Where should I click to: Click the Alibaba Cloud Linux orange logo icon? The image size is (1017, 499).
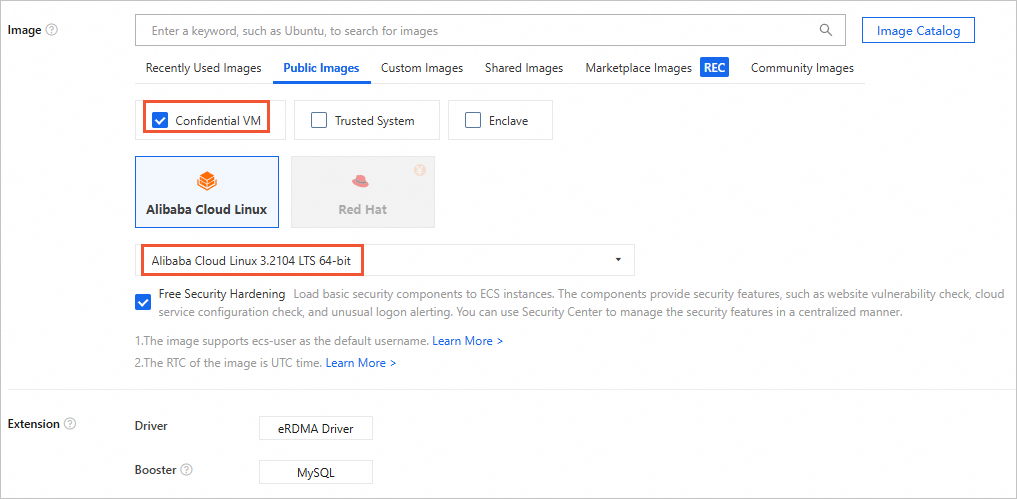[x=206, y=180]
